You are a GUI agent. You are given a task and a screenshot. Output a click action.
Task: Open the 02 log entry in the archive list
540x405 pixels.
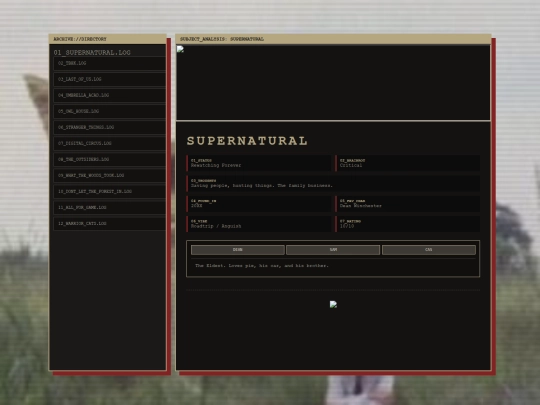pyautogui.click(x=110, y=63)
